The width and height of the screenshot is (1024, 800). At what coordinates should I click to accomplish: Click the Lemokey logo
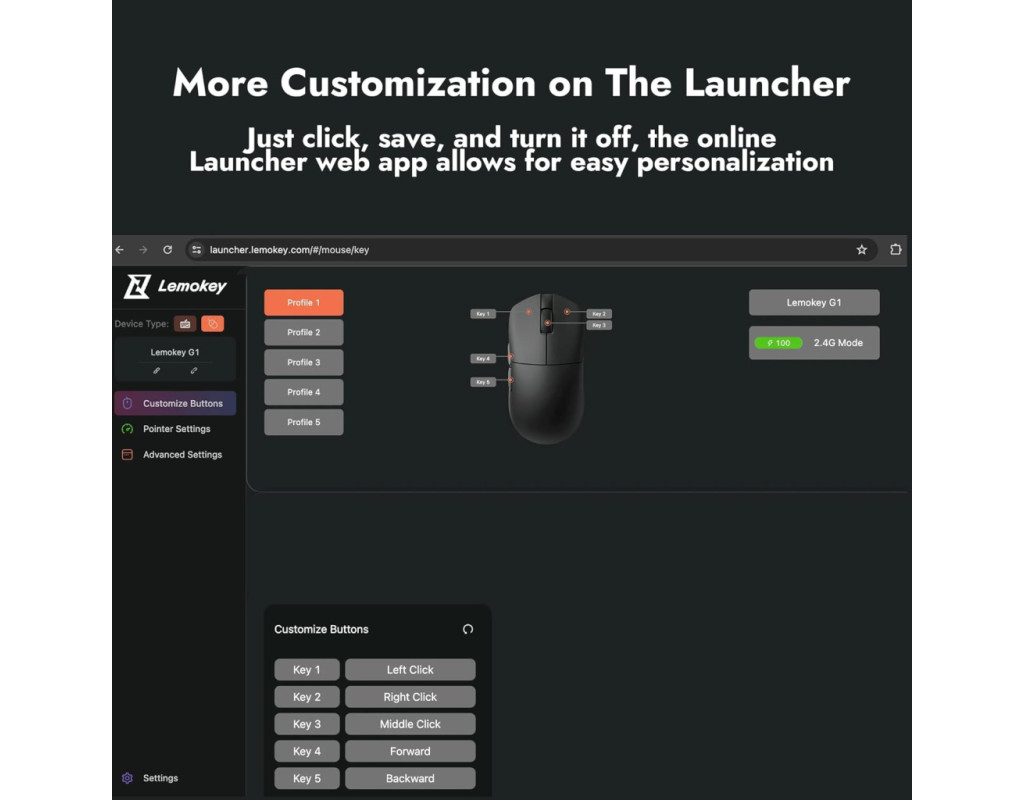[x=176, y=286]
